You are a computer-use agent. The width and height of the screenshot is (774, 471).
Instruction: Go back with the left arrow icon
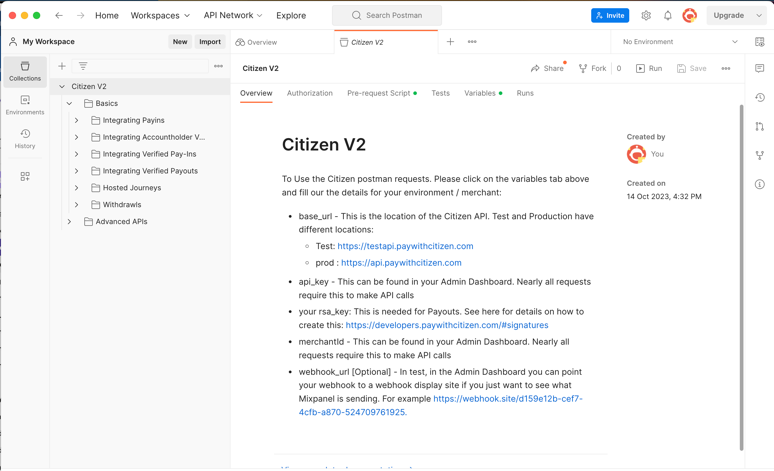[59, 15]
